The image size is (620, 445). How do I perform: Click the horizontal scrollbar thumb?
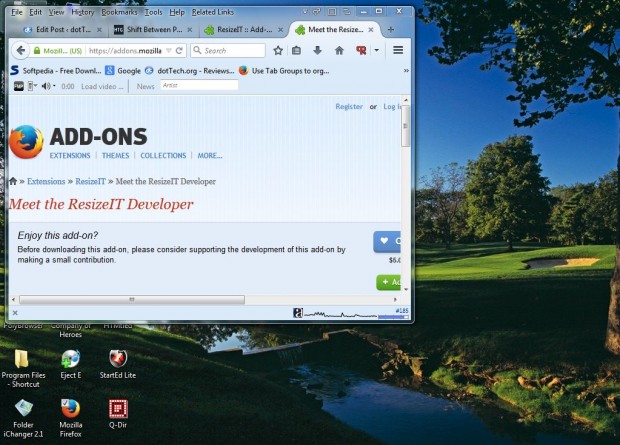[132, 299]
